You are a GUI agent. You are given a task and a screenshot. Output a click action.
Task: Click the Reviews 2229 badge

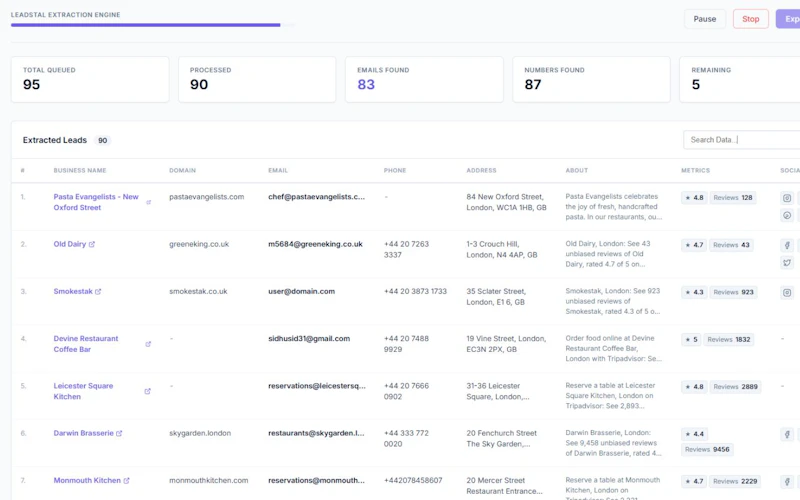[735, 482]
